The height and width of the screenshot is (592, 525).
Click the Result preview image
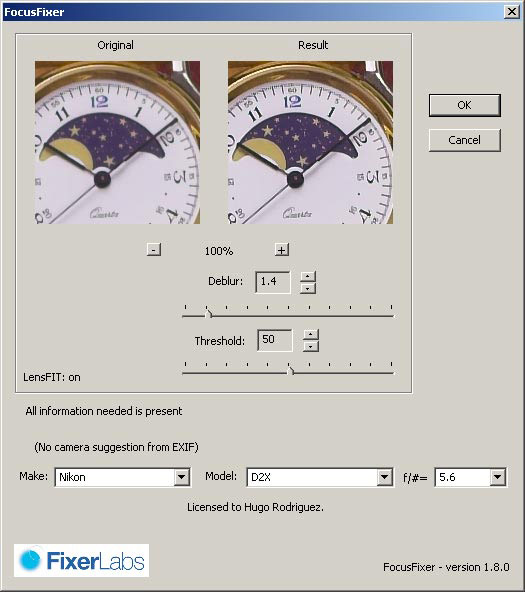[311, 142]
